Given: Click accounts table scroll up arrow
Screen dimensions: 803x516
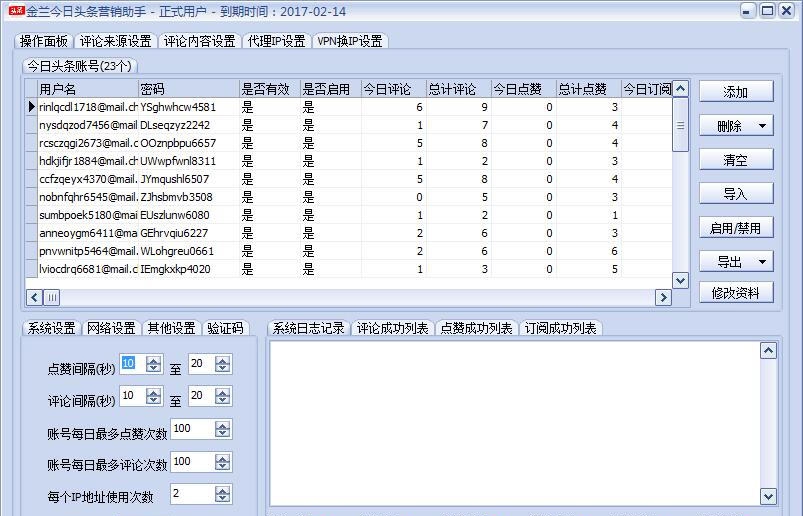Looking at the screenshot, I should click(x=680, y=89).
